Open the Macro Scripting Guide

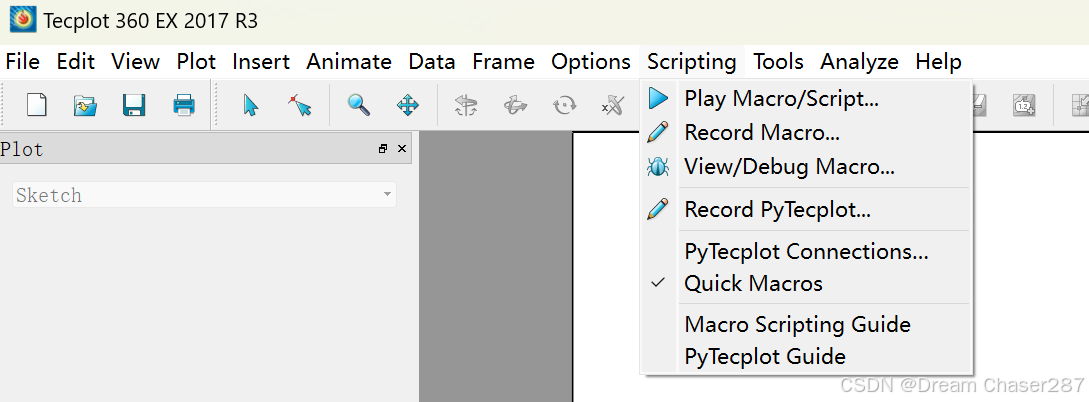pos(806,324)
